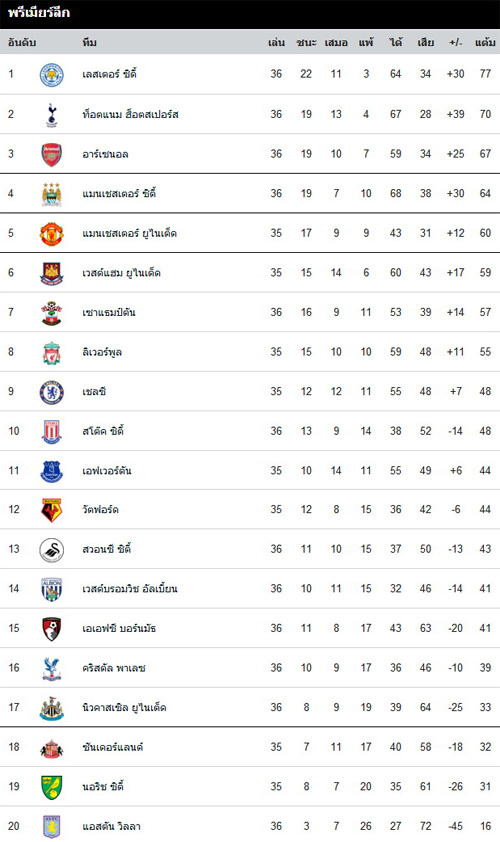Click the Aston Villa crest in row 20
The height and width of the screenshot is (842, 500).
point(52,826)
